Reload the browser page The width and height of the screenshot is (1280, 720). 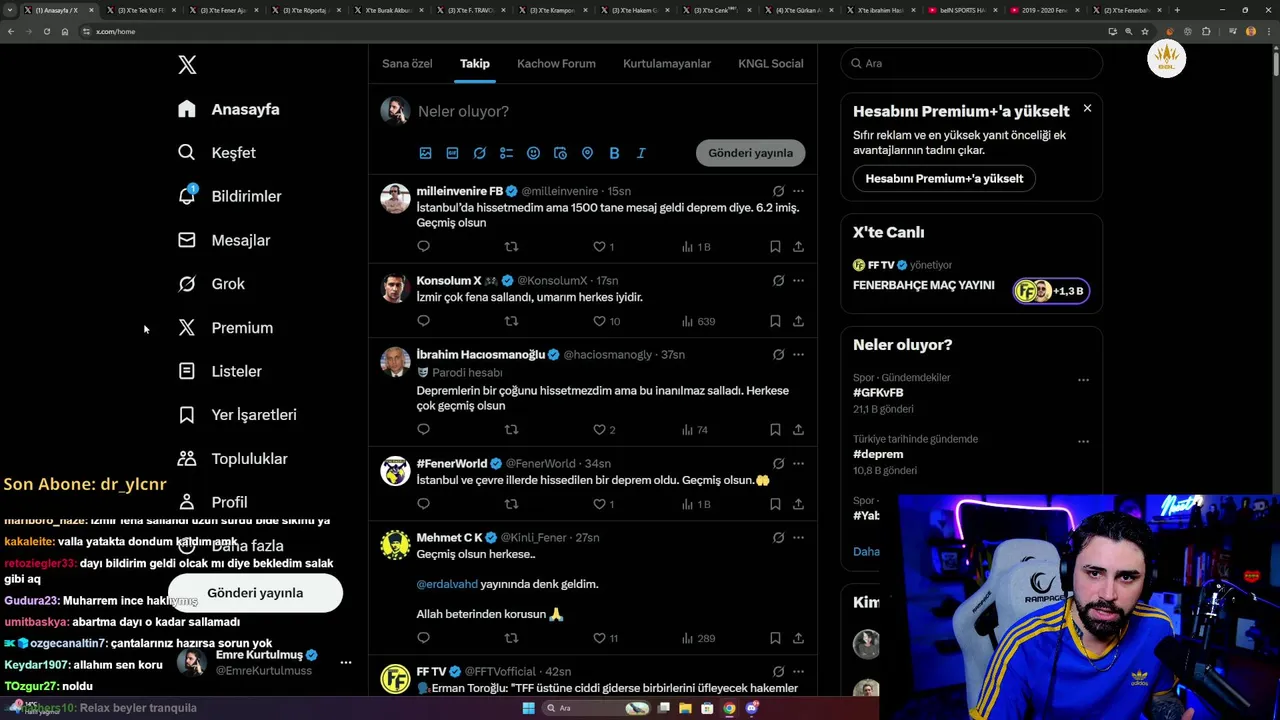tap(46, 31)
